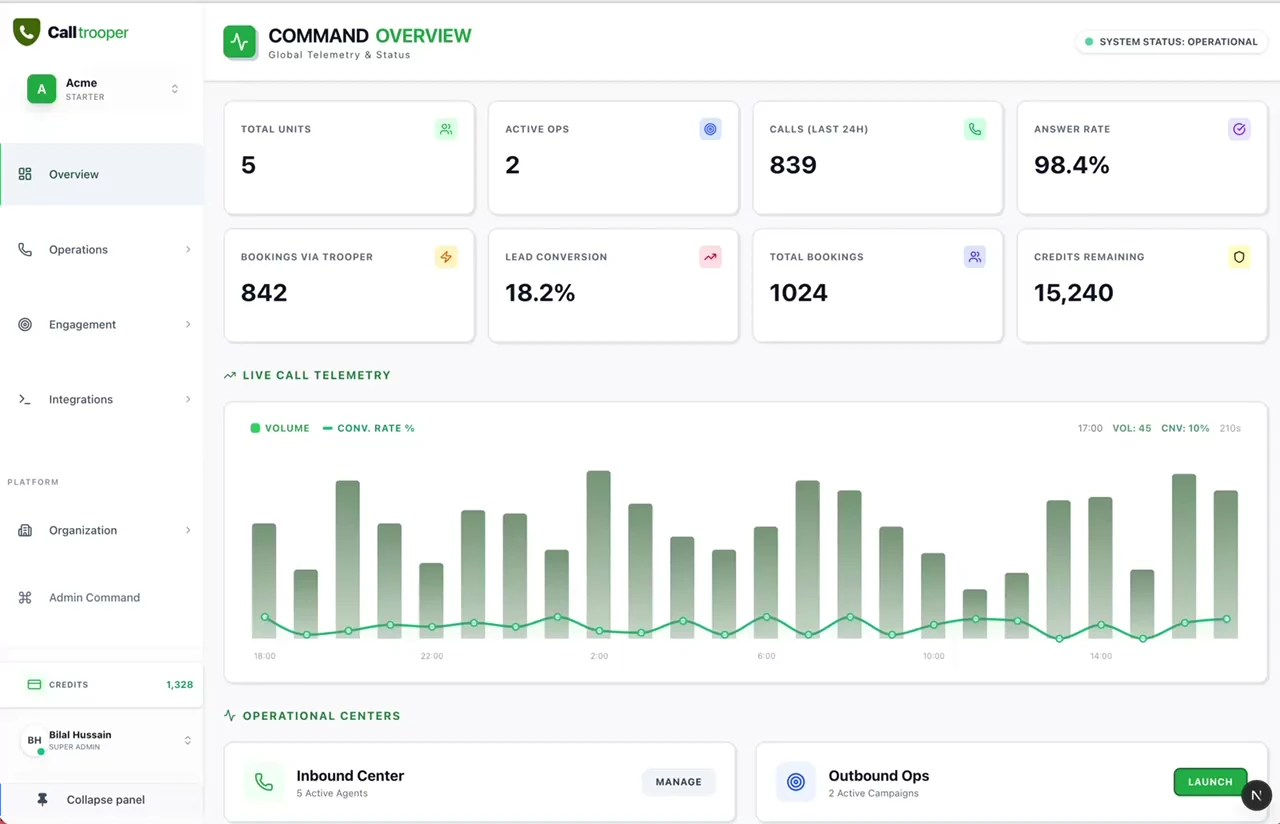Click the Overview grid icon in sidebar
This screenshot has width=1280, height=824.
pos(25,174)
